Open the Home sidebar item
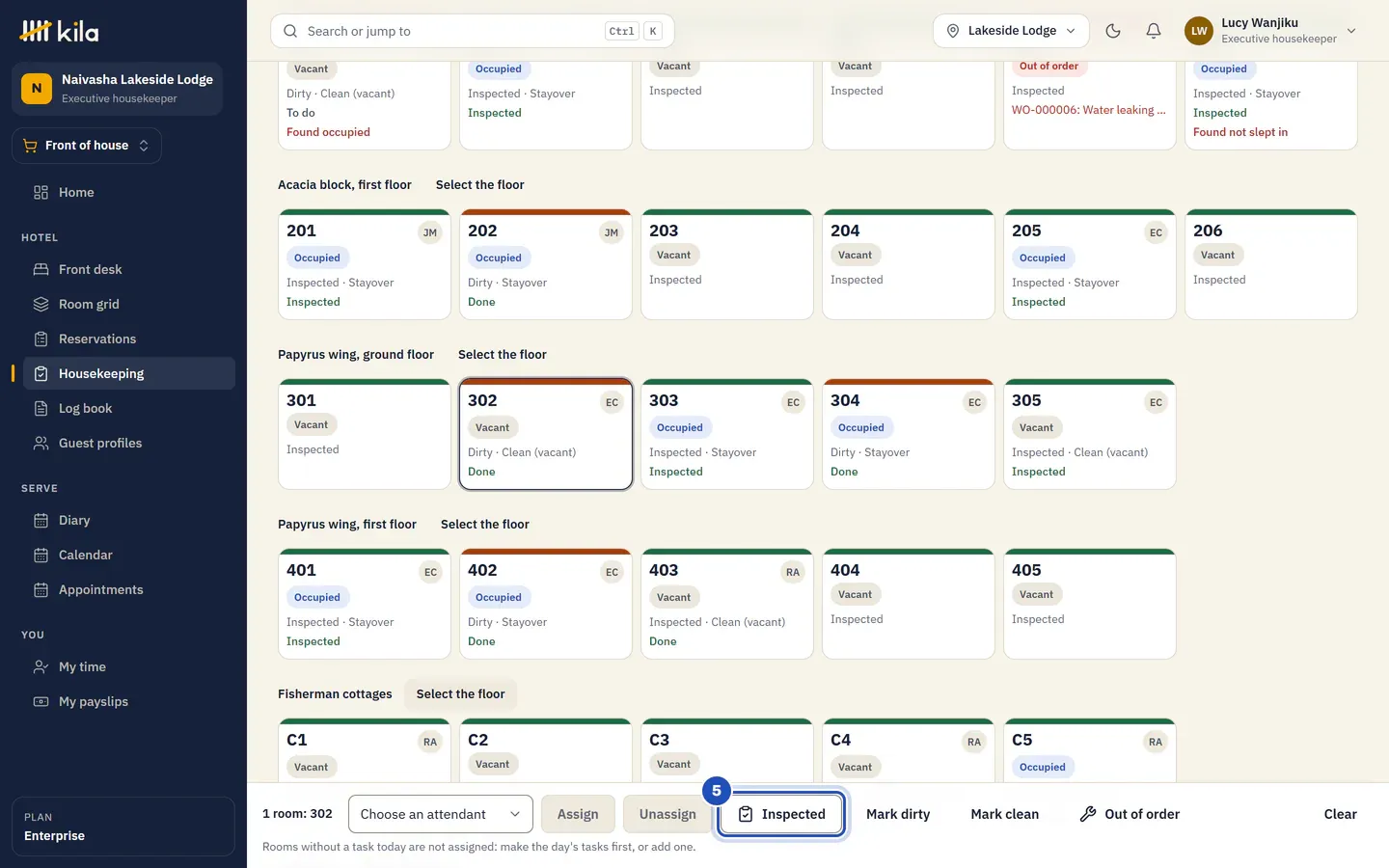The height and width of the screenshot is (868, 1389). (x=129, y=192)
